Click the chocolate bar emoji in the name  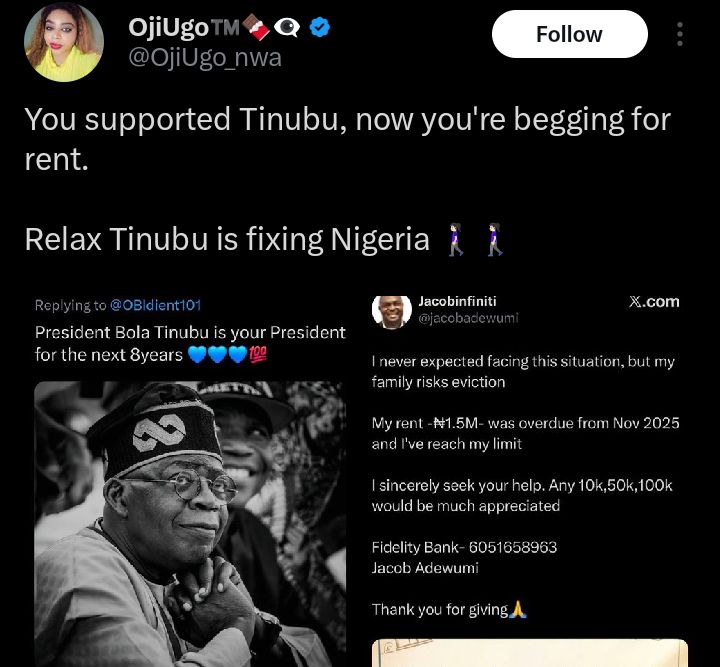pyautogui.click(x=258, y=28)
